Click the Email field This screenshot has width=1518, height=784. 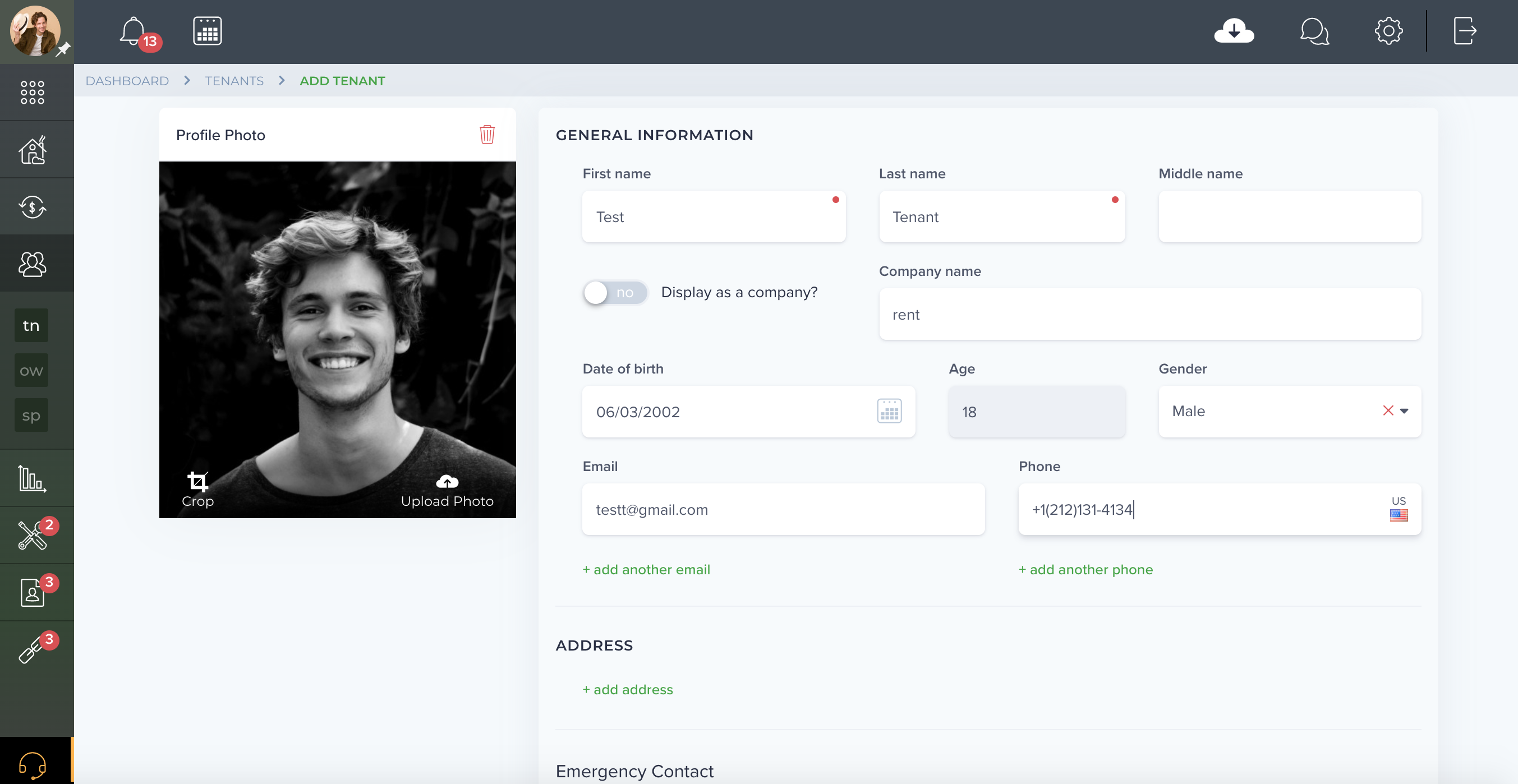tap(783, 509)
